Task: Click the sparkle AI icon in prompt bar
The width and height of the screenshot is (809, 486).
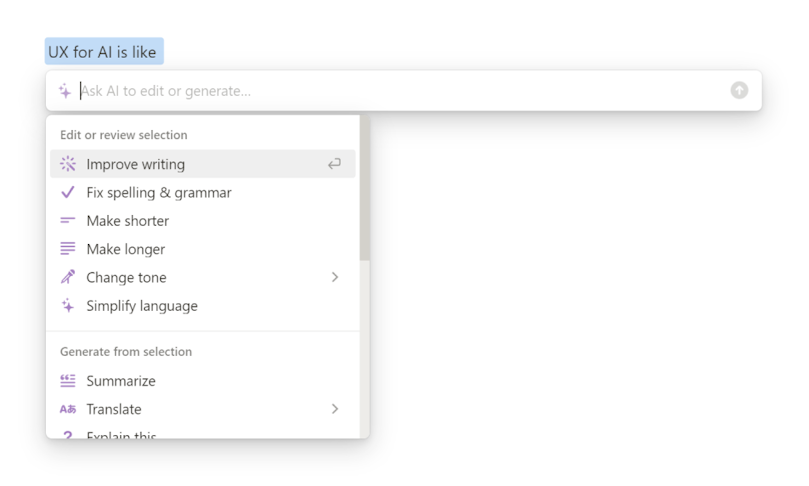Action: click(65, 91)
